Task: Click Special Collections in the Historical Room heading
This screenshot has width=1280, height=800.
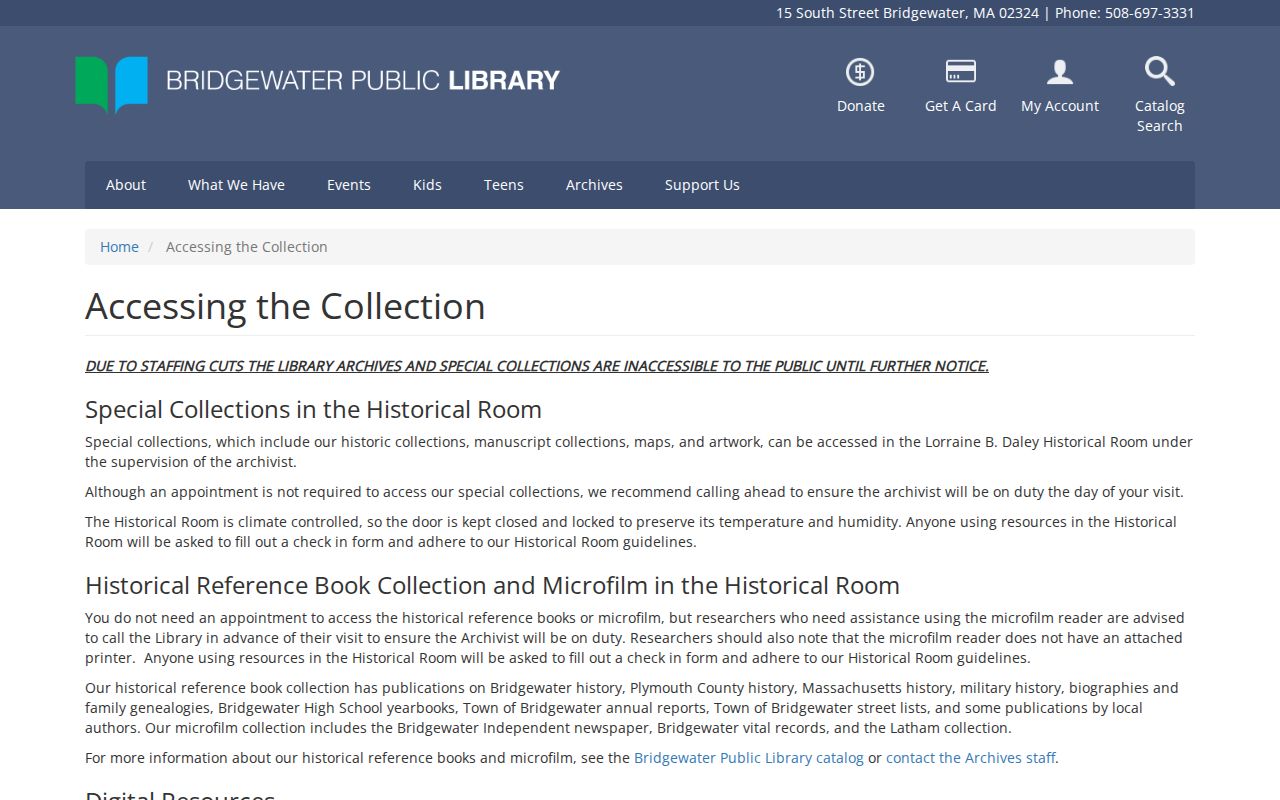Action: [x=313, y=409]
